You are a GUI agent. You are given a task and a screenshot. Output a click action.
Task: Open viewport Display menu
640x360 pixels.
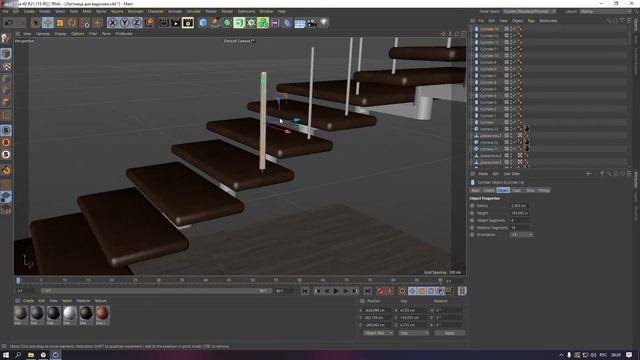pyautogui.click(x=60, y=34)
